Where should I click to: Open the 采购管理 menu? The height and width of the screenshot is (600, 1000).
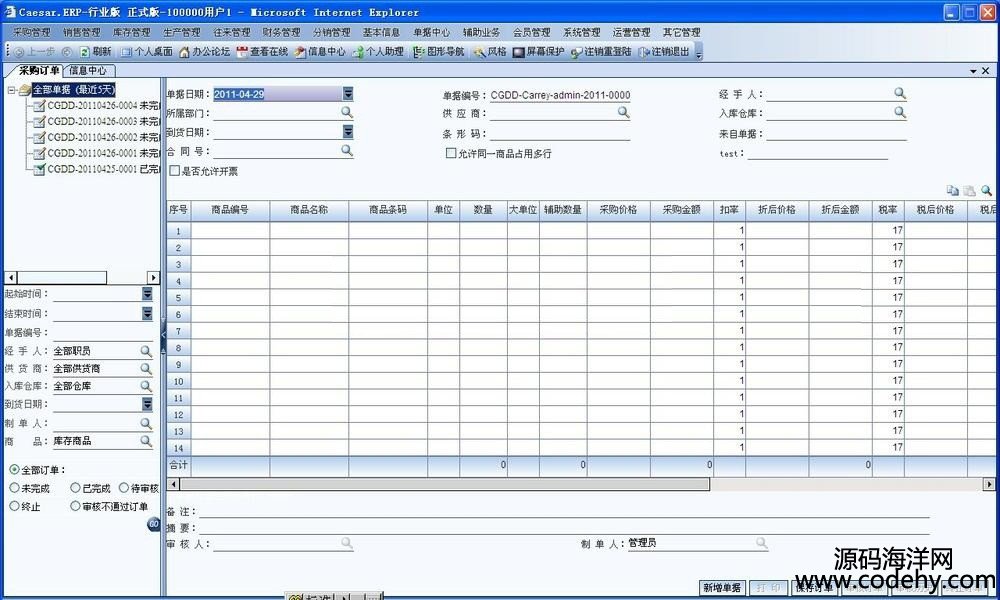point(31,32)
